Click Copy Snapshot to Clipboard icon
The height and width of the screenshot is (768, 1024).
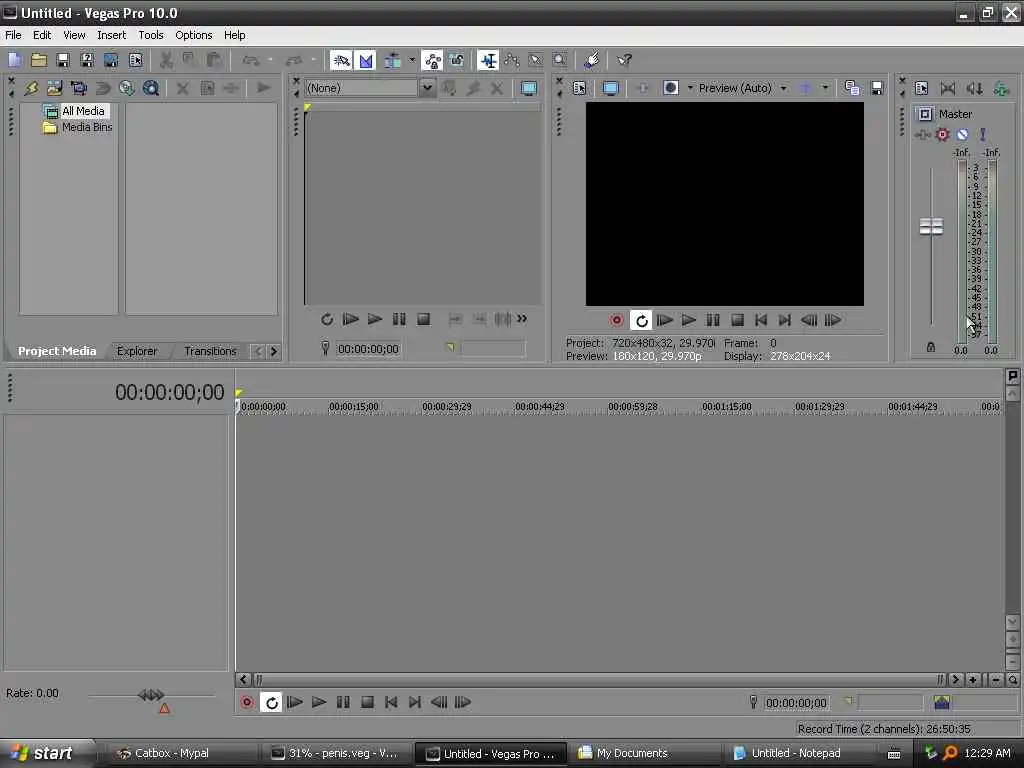[x=852, y=88]
